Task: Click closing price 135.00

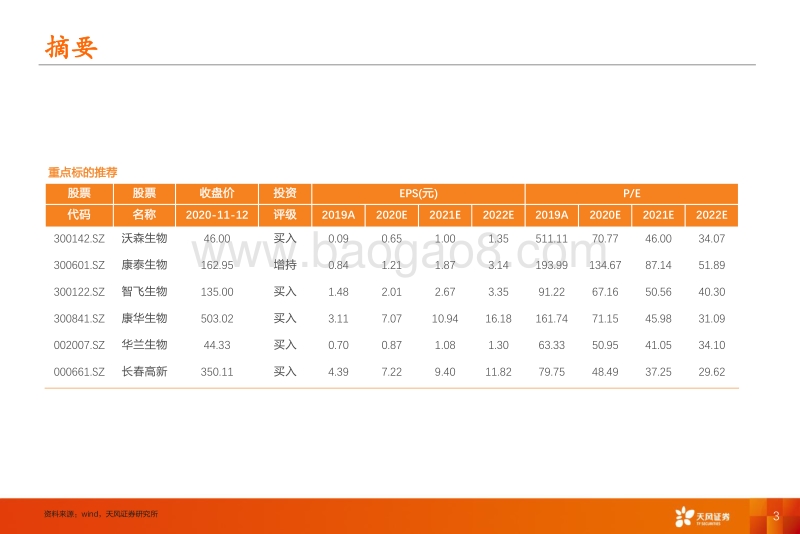Action: click(x=217, y=292)
